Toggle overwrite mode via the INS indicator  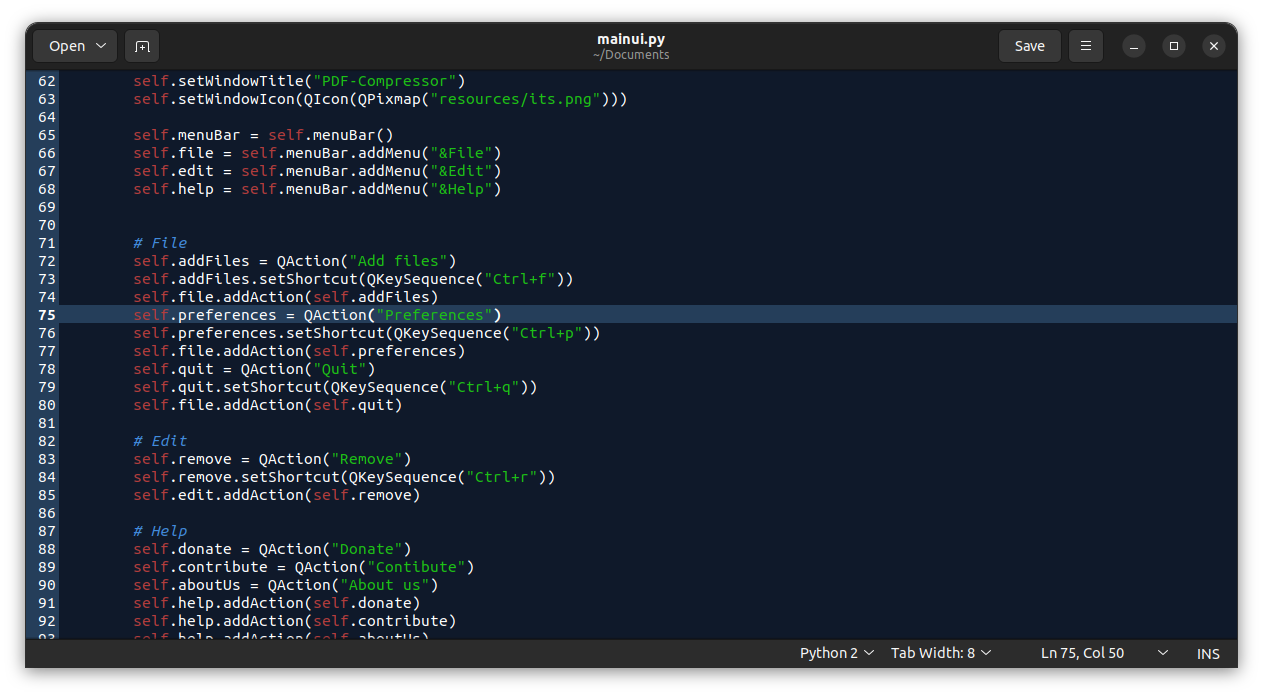point(1208,652)
